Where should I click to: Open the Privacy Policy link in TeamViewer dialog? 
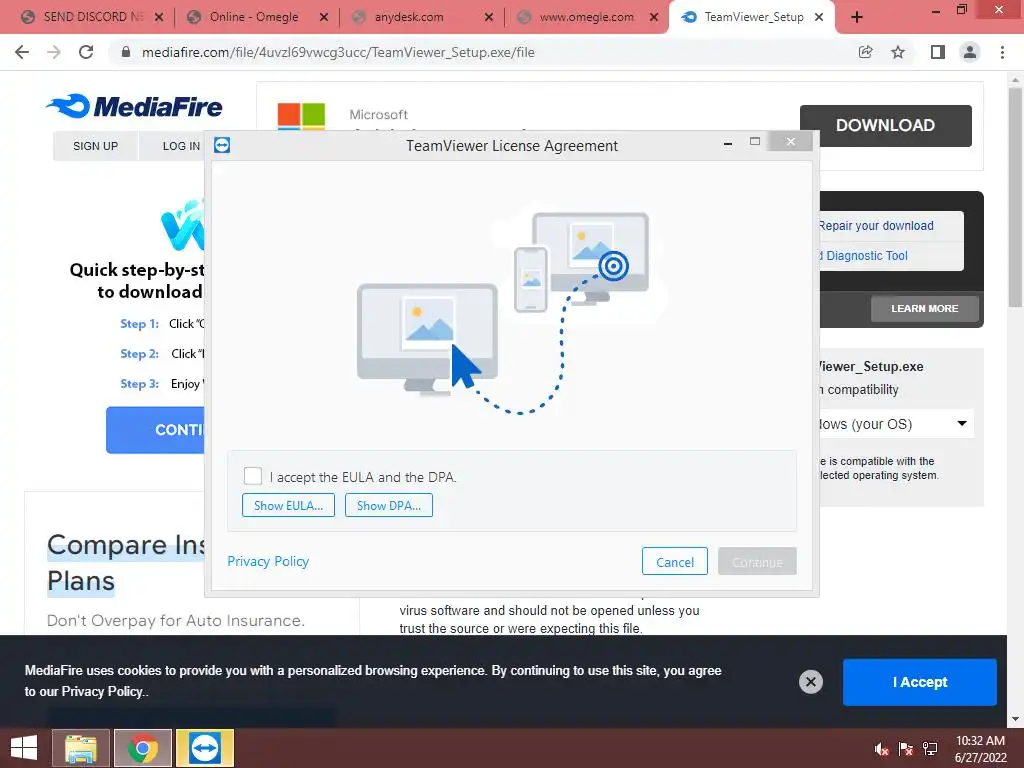[x=268, y=562]
